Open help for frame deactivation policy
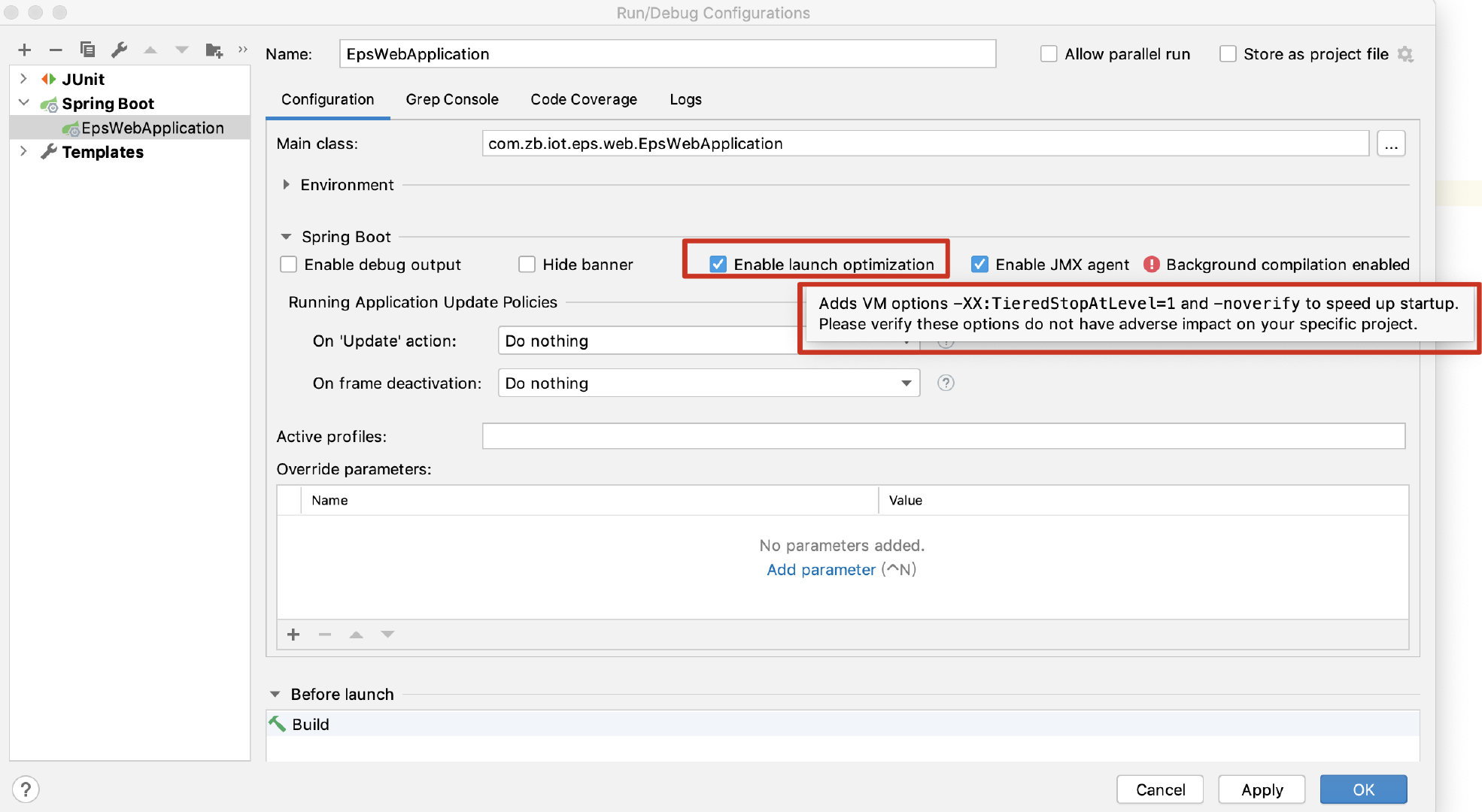This screenshot has width=1482, height=812. [x=946, y=383]
